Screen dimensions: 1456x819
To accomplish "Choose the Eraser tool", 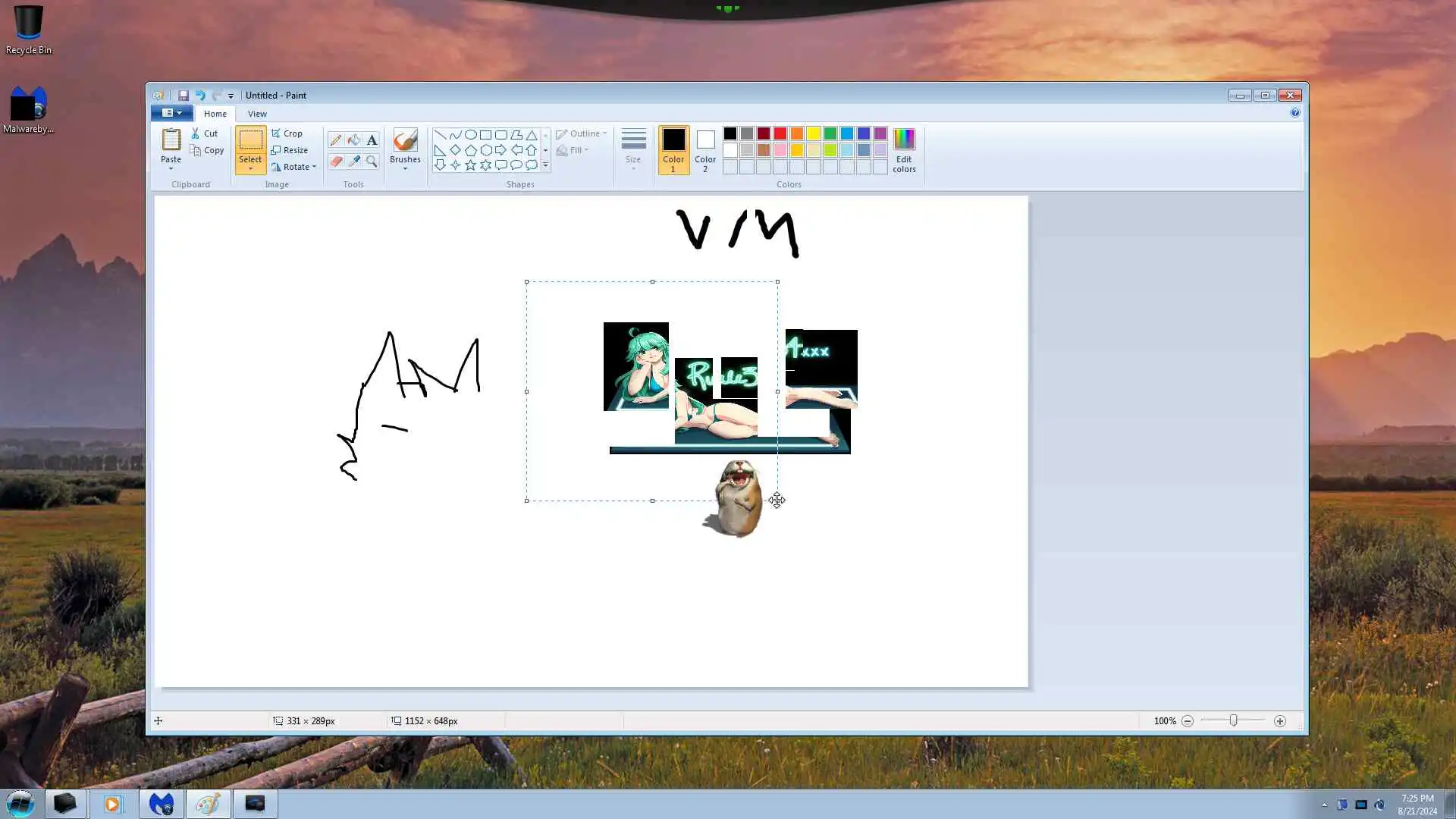I will click(335, 161).
